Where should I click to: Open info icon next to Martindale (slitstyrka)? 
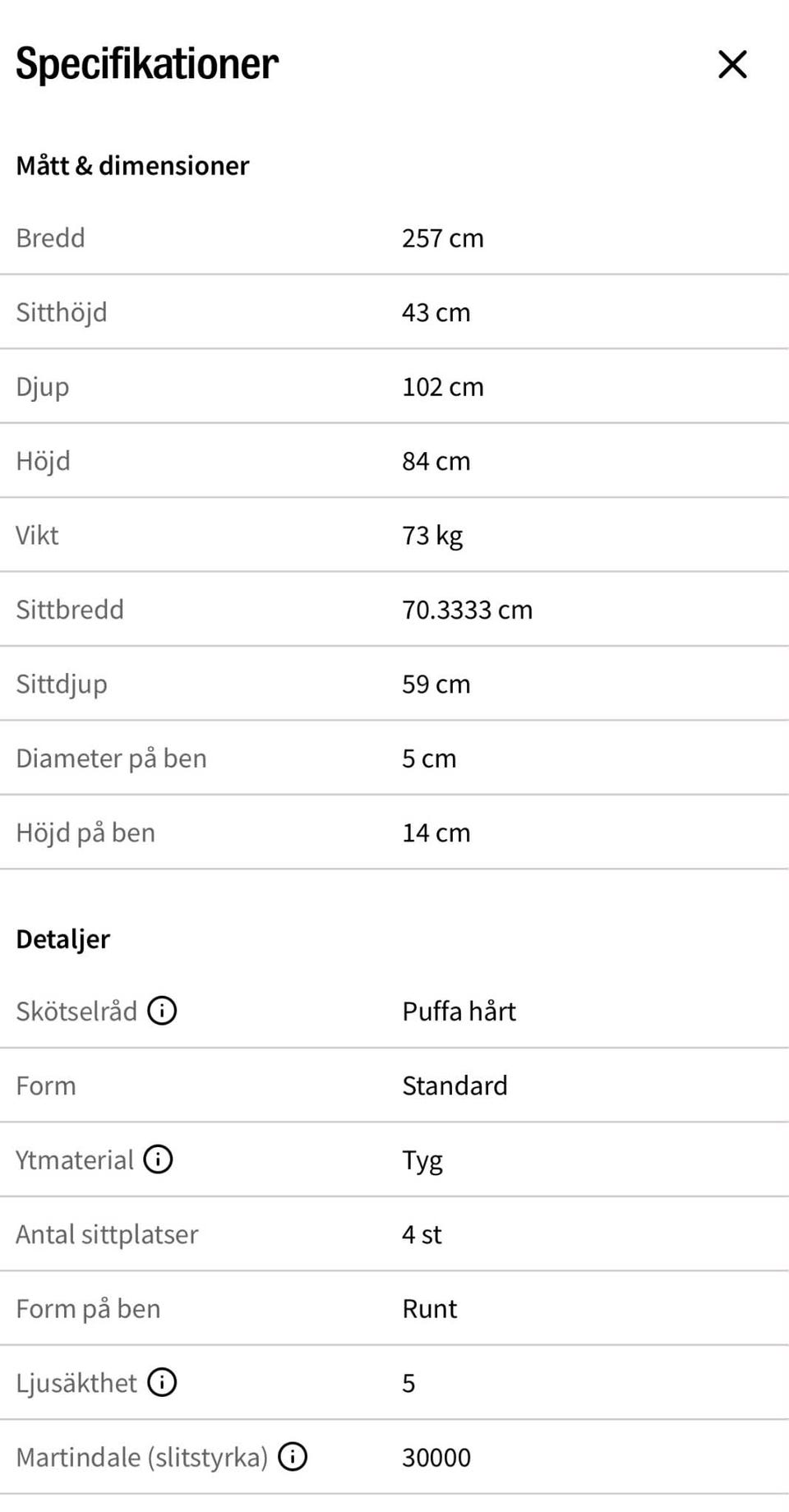pyautogui.click(x=293, y=1457)
